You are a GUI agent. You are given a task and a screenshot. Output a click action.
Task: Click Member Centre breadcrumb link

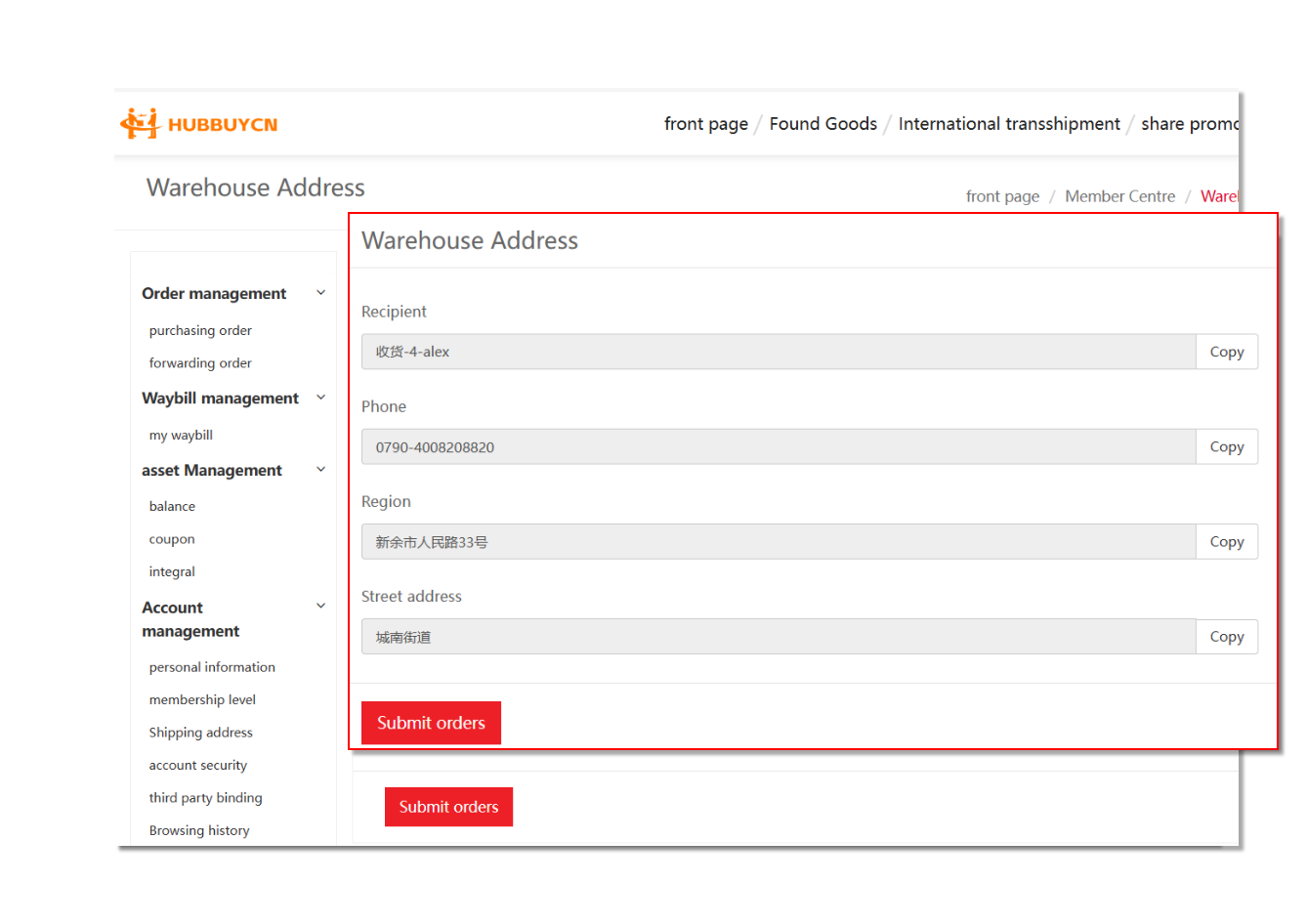(x=1119, y=196)
